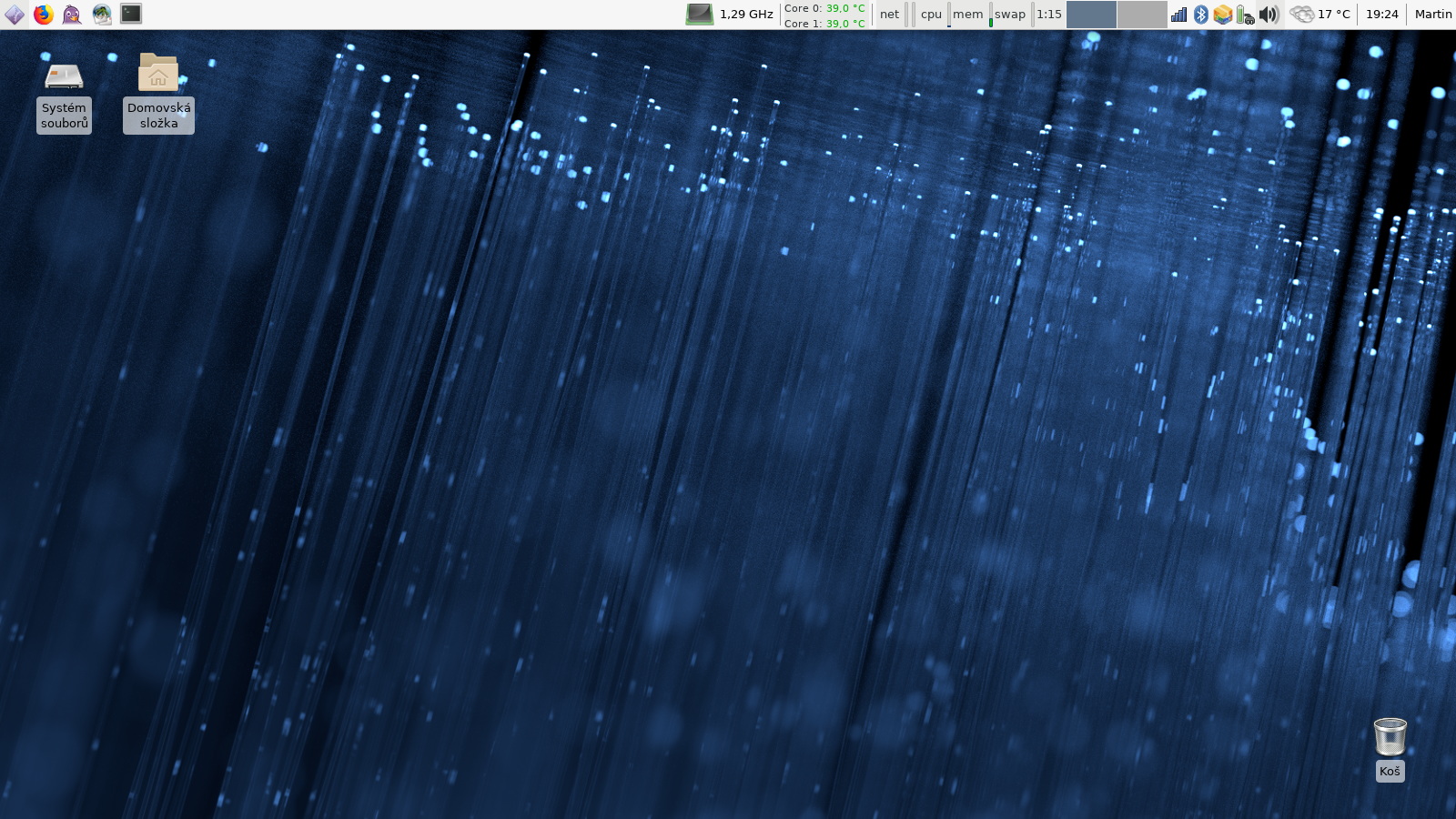Open the volume speaker control
The image size is (1456, 819).
pyautogui.click(x=1269, y=14)
